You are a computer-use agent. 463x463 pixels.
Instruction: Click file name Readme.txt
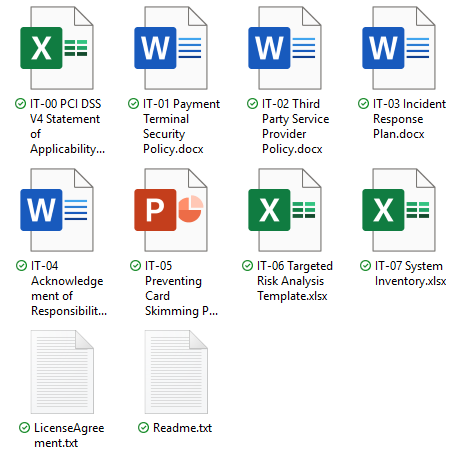(x=182, y=428)
